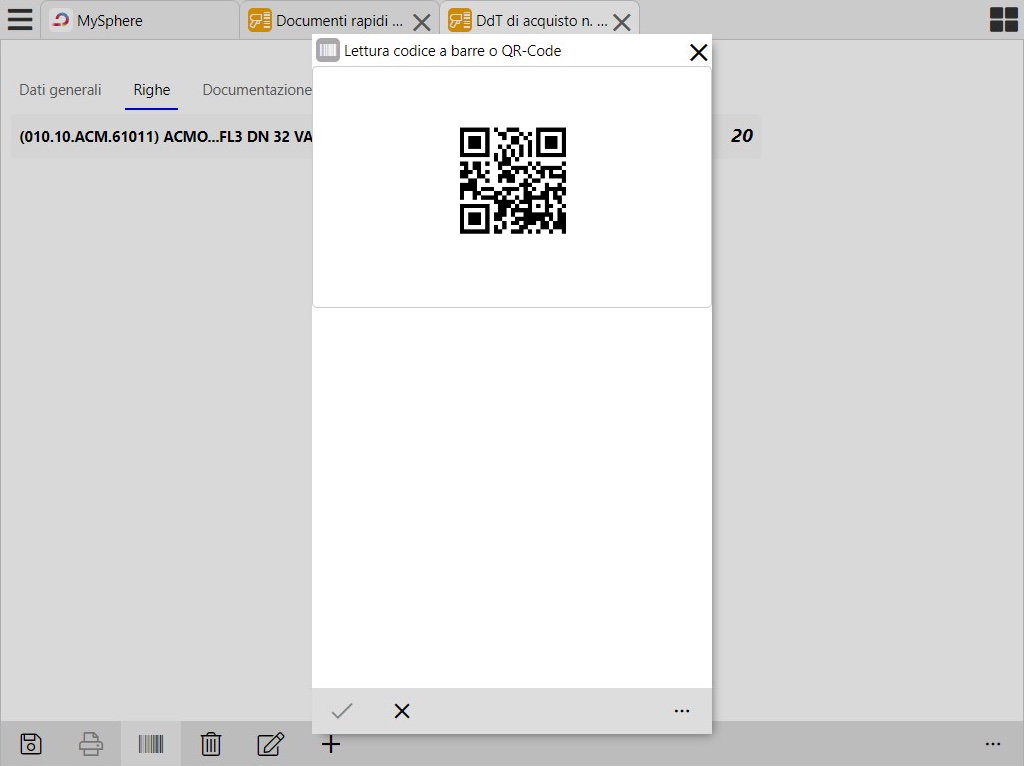This screenshot has width=1024, height=766.
Task: Switch to the Documenti rapidi tab
Action: [x=339, y=20]
